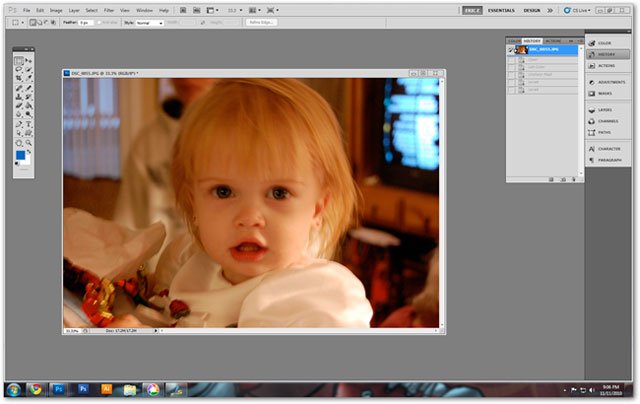
Task: Open the Image menu
Action: 56,10
